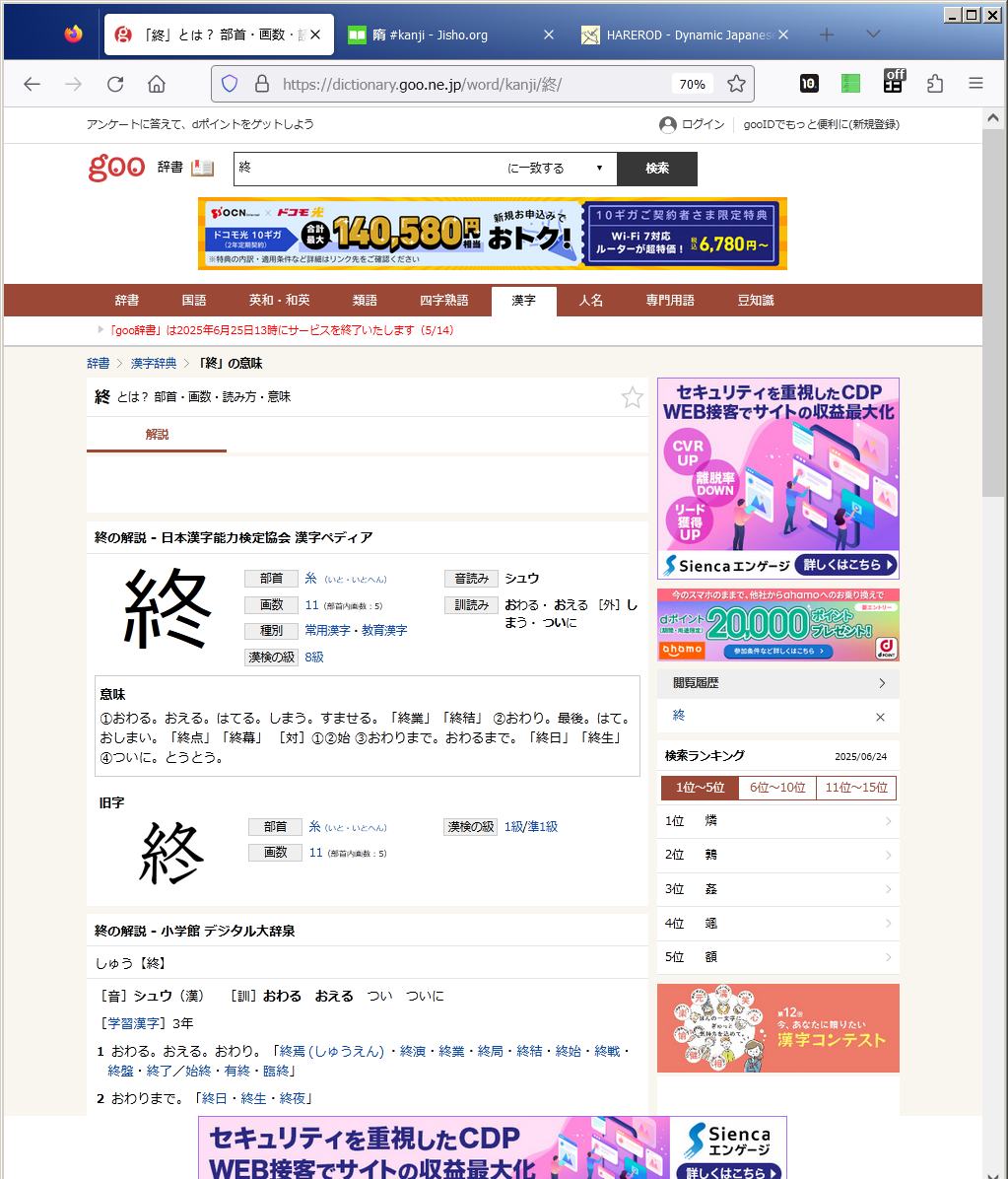The height and width of the screenshot is (1179, 1008).
Task: Click the 70% zoom level indicator
Action: point(692,84)
